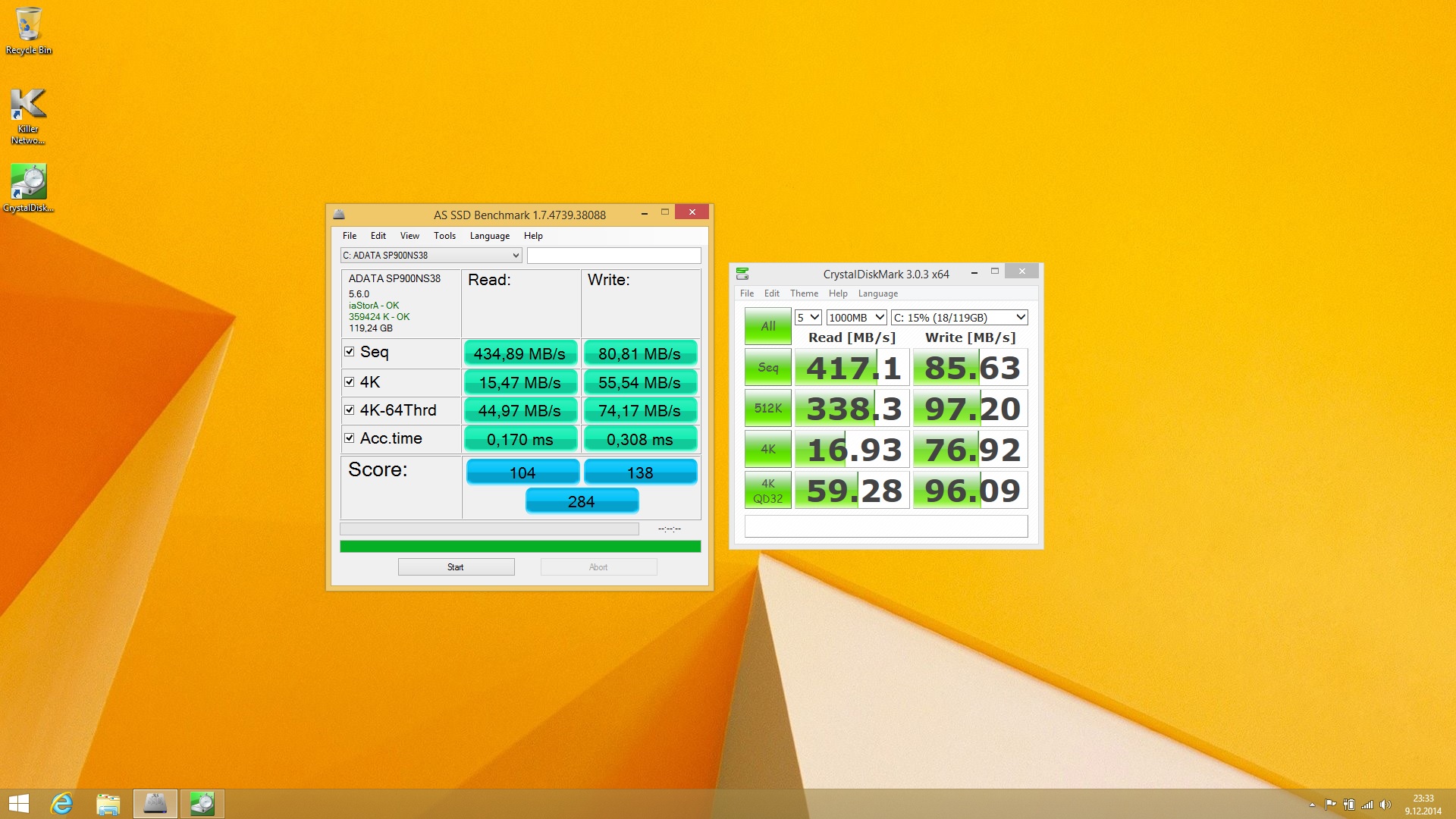Open the Windows Start button
Image resolution: width=1456 pixels, height=819 pixels.
click(x=18, y=804)
